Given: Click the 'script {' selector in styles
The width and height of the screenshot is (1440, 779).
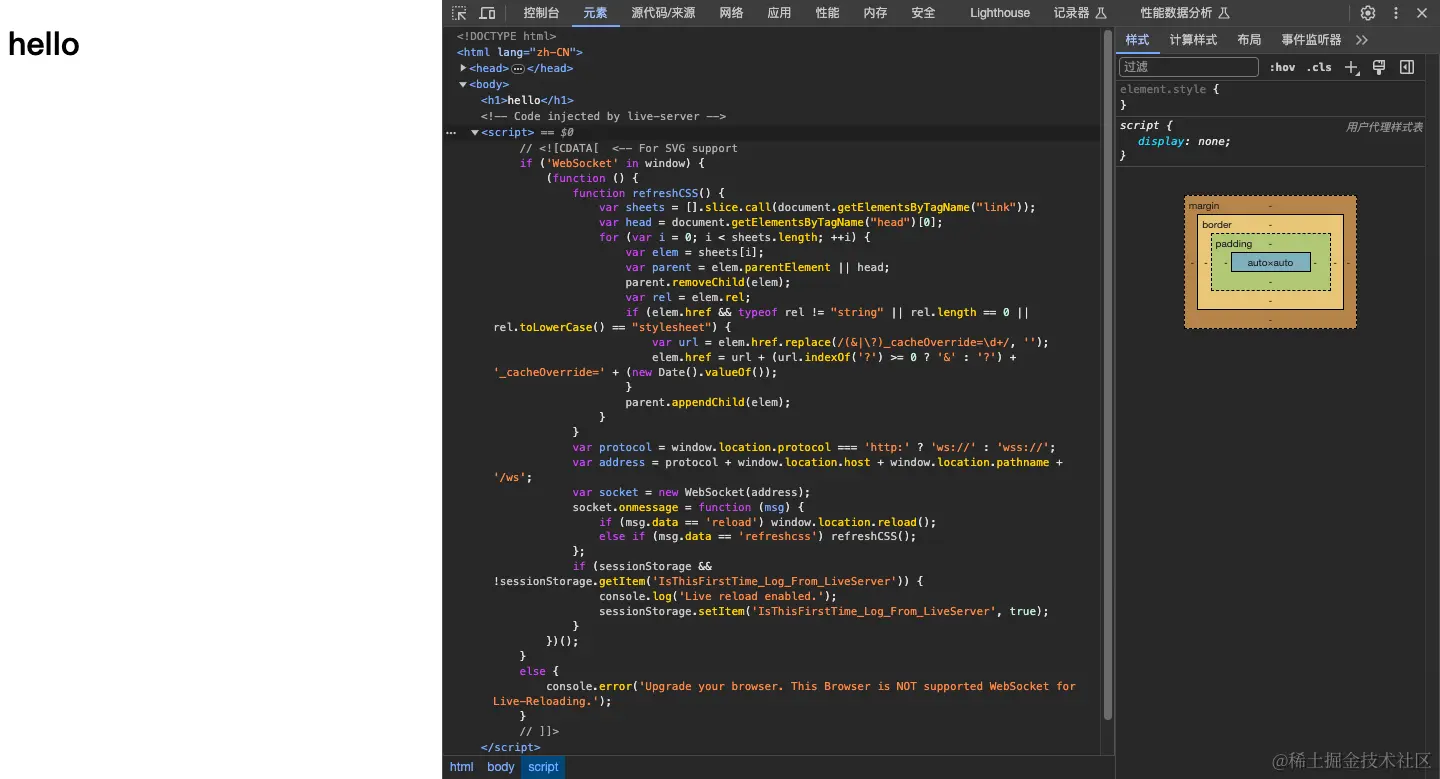Looking at the screenshot, I should coord(1146,125).
